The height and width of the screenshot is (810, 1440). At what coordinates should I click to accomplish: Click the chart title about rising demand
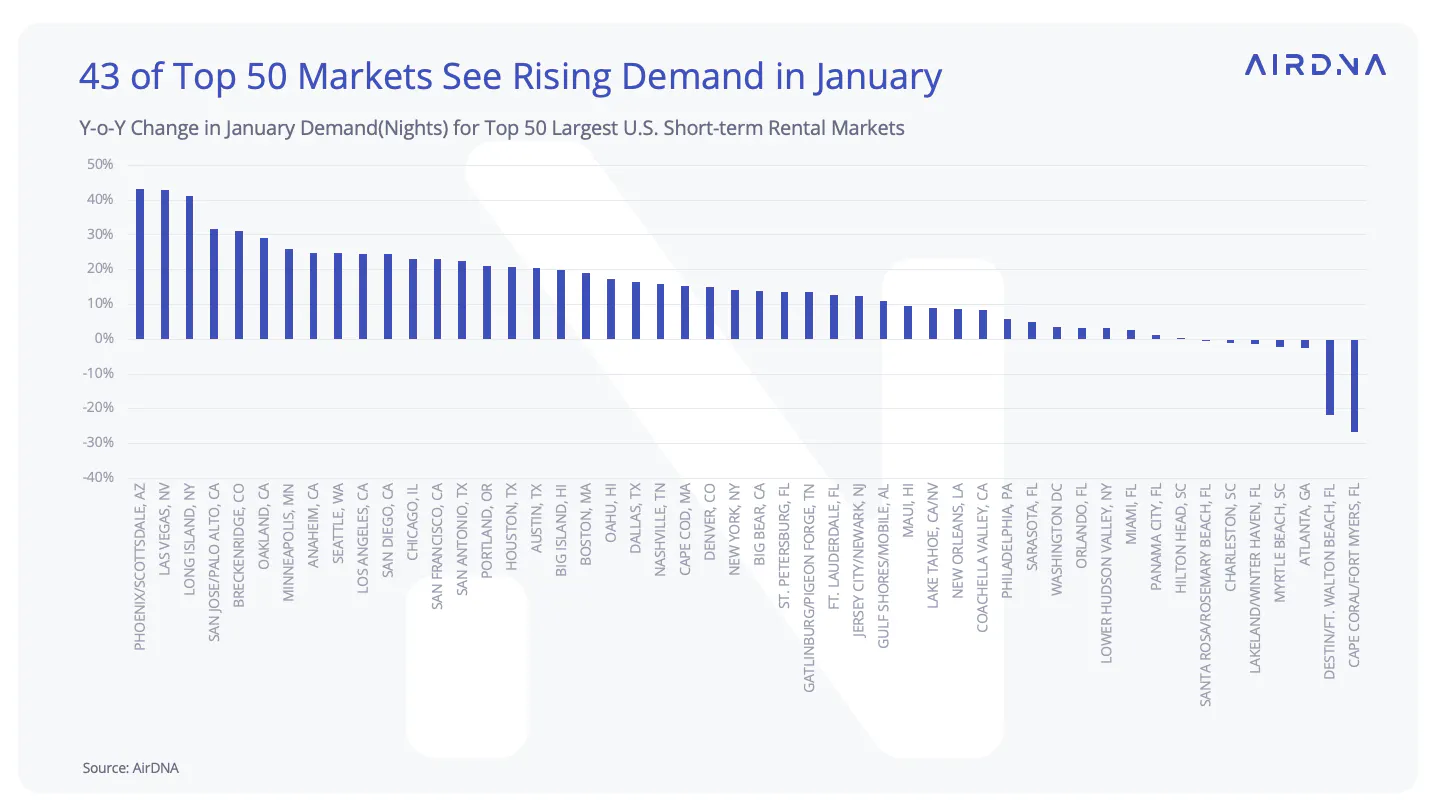510,78
